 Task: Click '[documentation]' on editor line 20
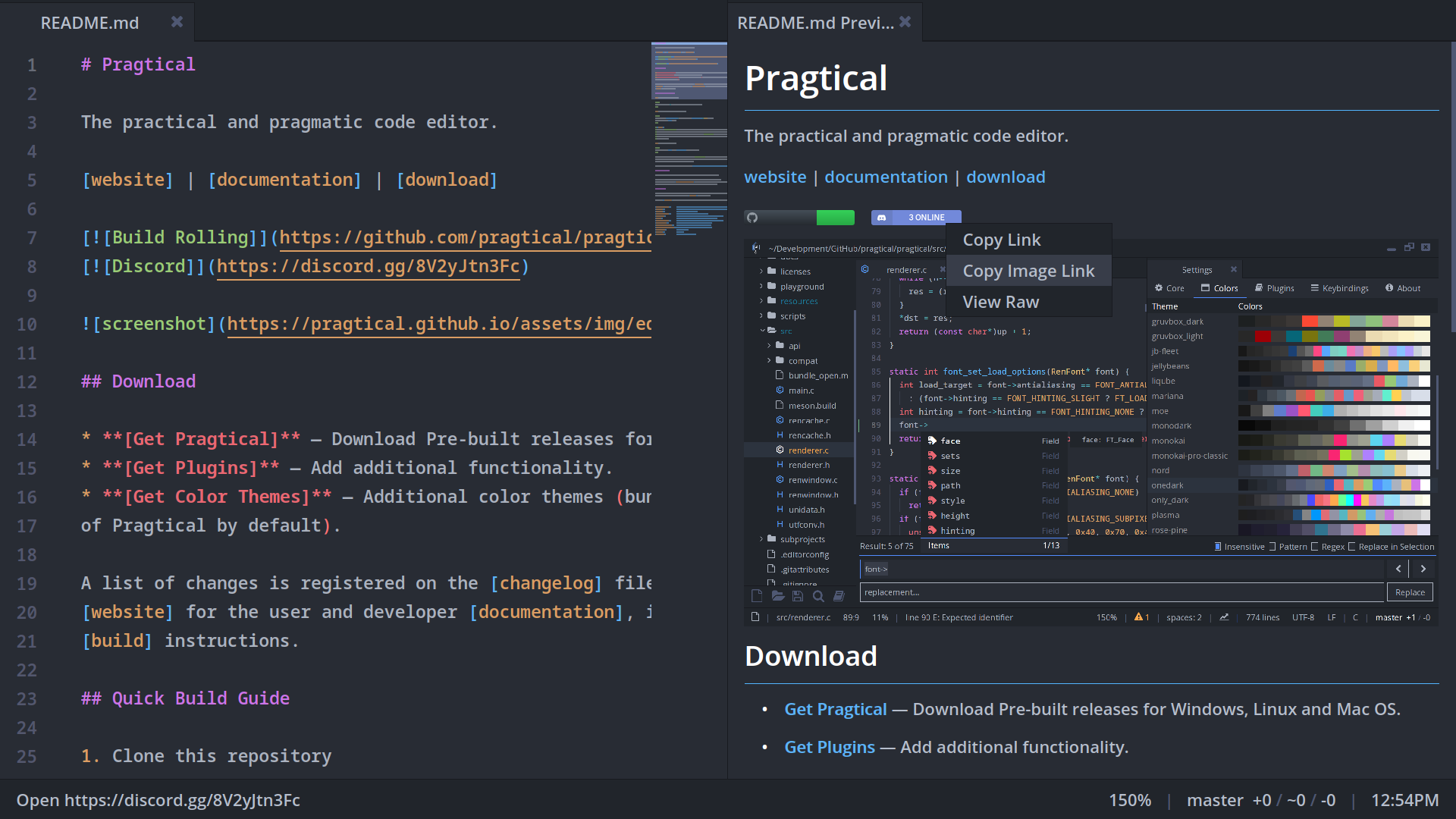click(x=546, y=612)
